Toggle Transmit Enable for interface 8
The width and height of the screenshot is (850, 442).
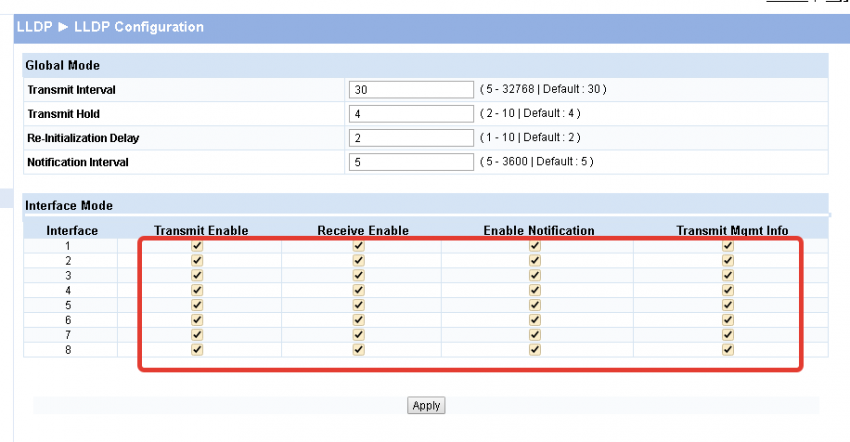(197, 350)
